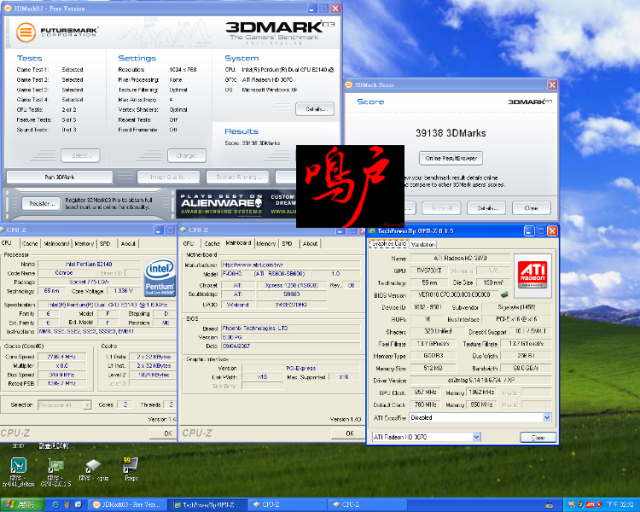Click the 1024 x 768 resolution value
This screenshot has height=512, width=640.
(183, 70)
